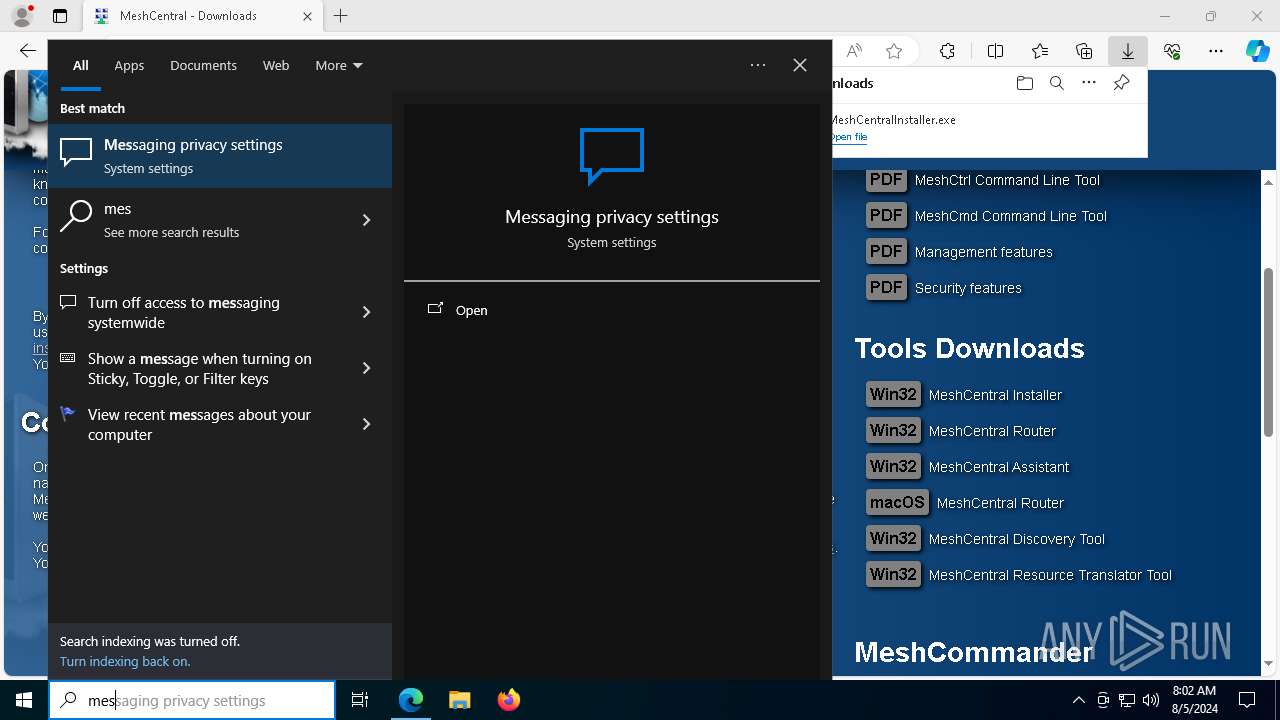Open Task View on the taskbar
The height and width of the screenshot is (720, 1280).
(360, 700)
